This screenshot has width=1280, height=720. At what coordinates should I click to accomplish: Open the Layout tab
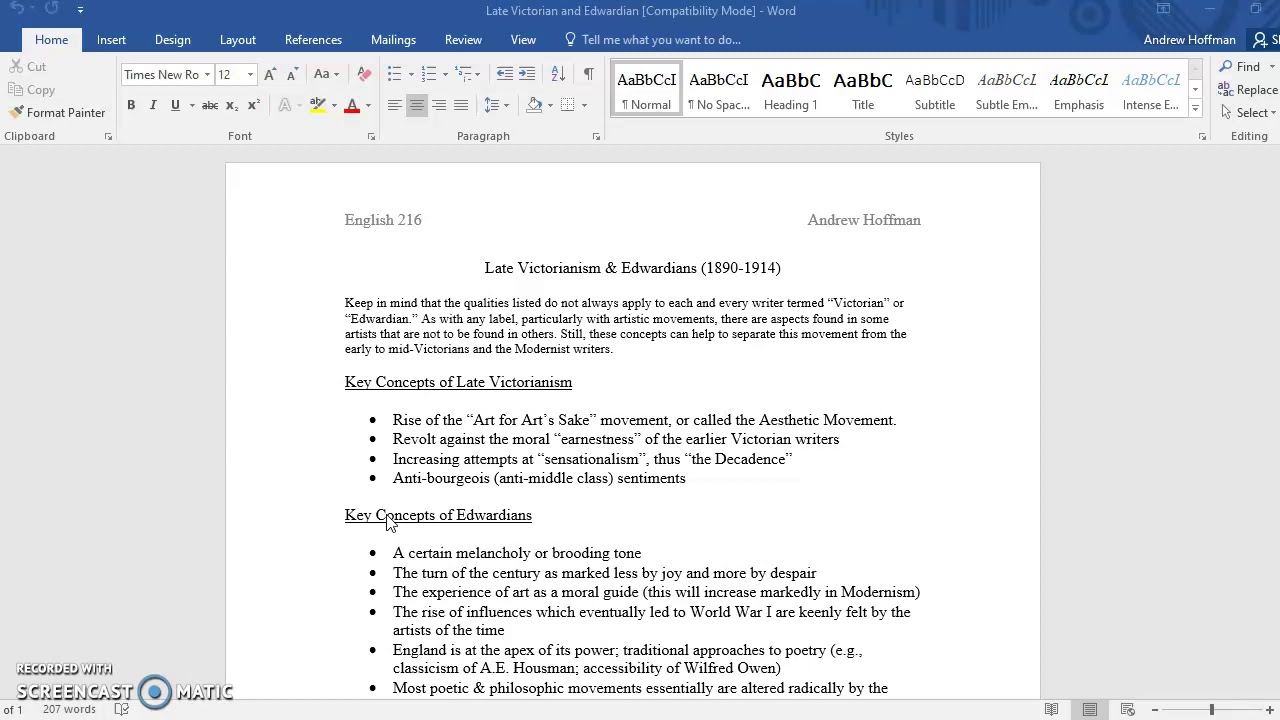238,40
